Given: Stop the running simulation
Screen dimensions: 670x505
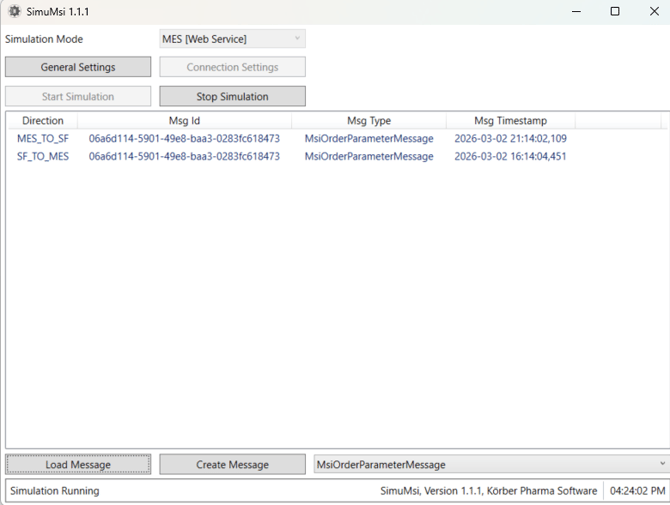Looking at the screenshot, I should click(232, 97).
